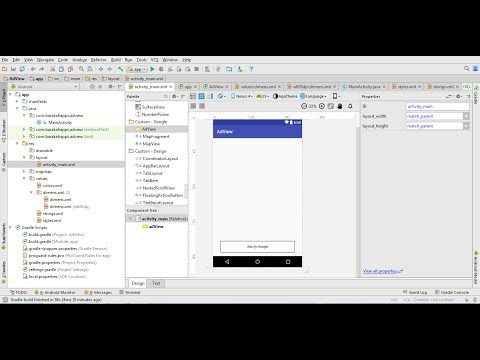Viewport: 480px width, 360px height.
Task: Click the Scroll from source target icon
Action: [x=92, y=87]
